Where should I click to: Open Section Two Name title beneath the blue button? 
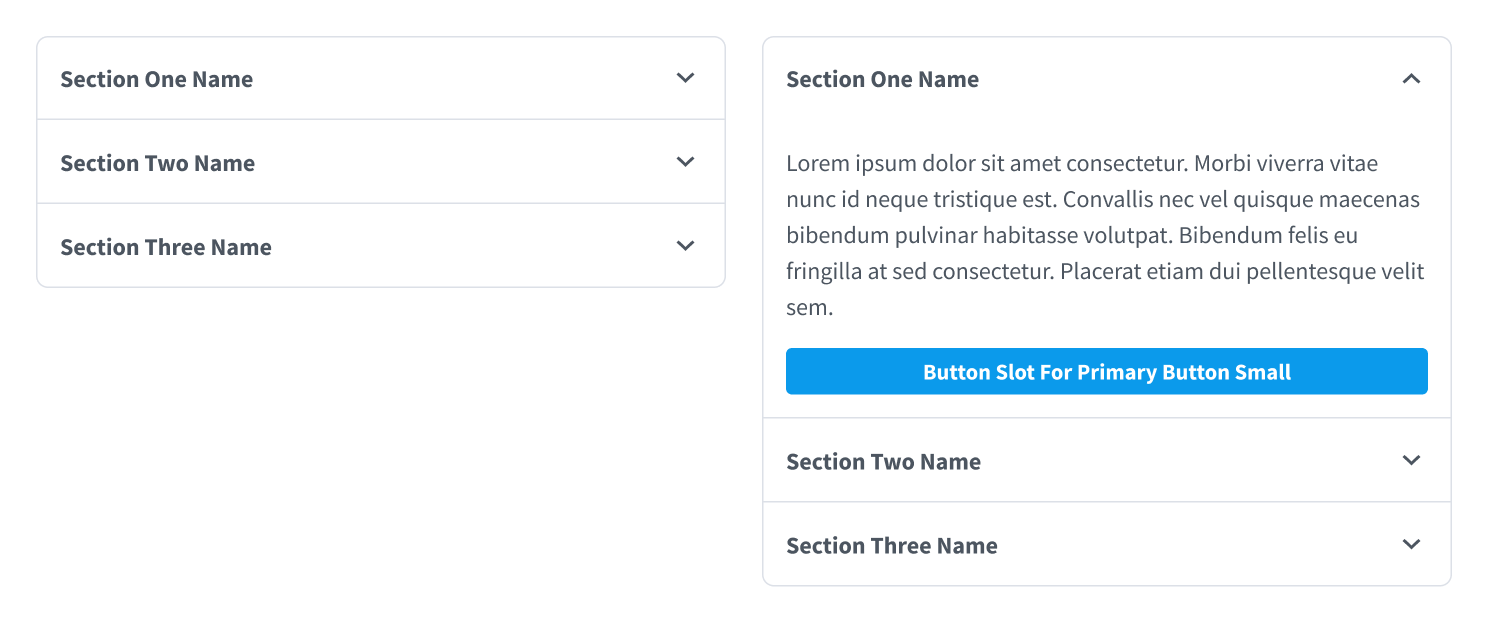point(883,462)
